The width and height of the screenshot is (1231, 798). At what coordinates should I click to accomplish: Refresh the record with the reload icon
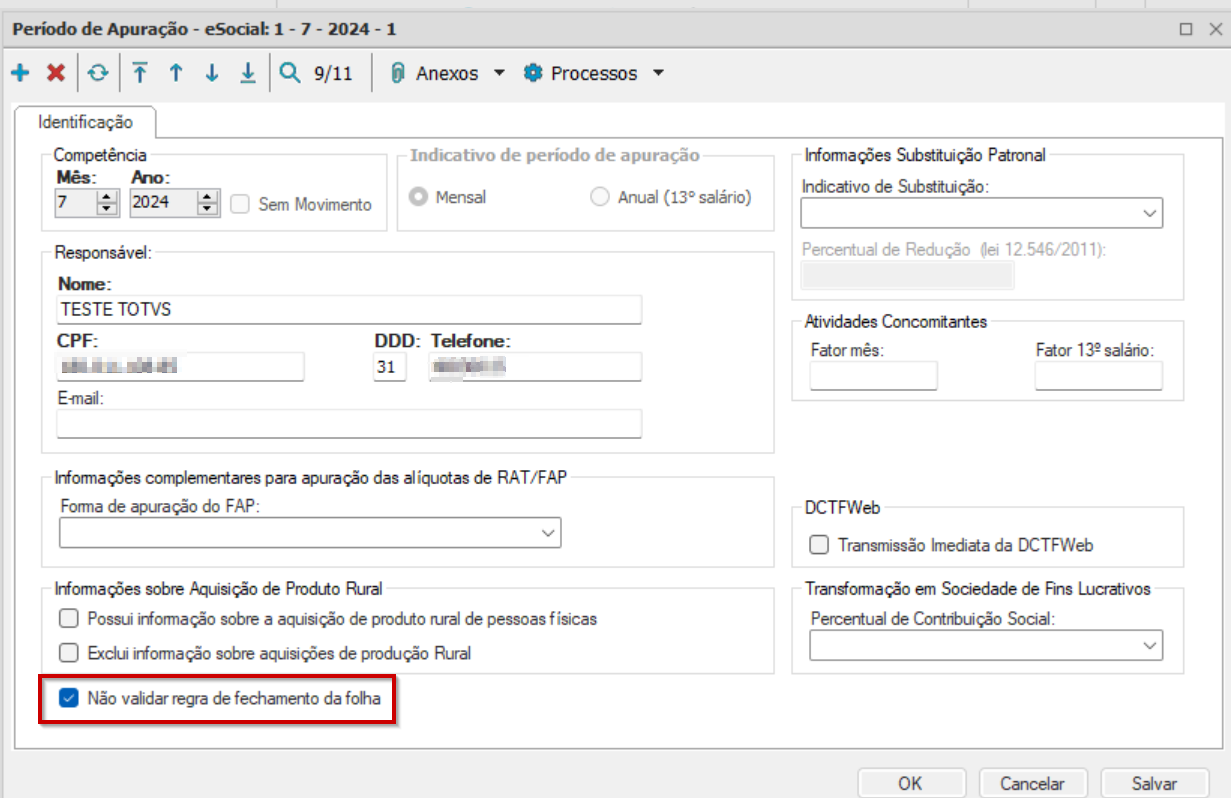pos(98,73)
